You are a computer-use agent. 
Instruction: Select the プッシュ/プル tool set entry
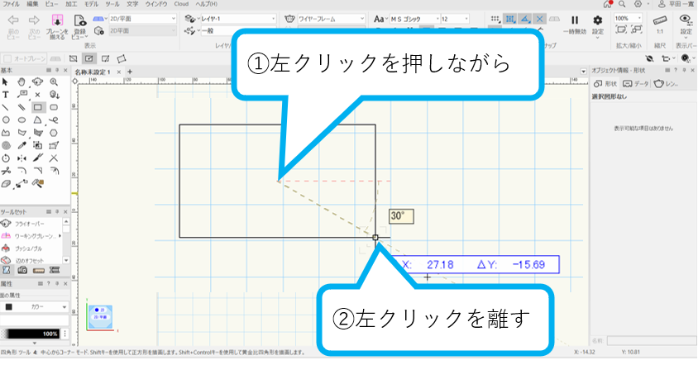pyautogui.click(x=29, y=248)
